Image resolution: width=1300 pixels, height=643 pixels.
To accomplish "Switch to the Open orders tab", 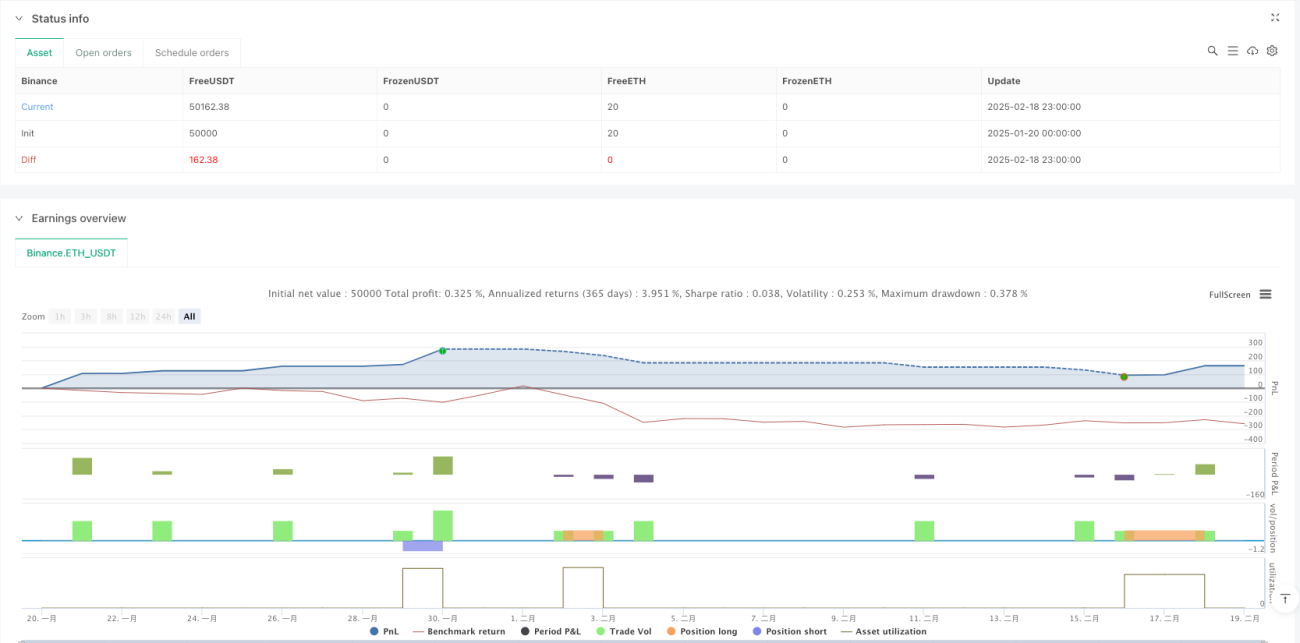I will (103, 53).
